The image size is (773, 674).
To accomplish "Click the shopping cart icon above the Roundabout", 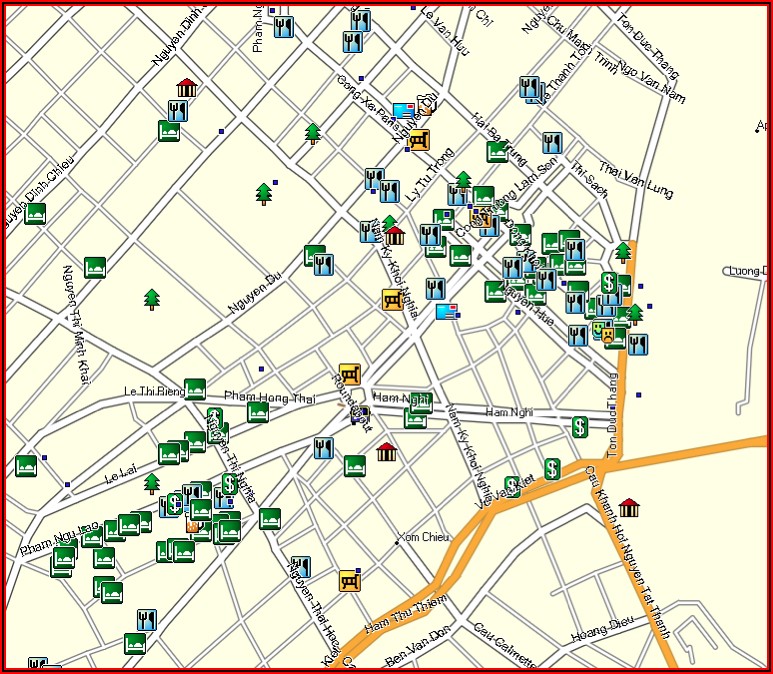I will pyautogui.click(x=349, y=374).
